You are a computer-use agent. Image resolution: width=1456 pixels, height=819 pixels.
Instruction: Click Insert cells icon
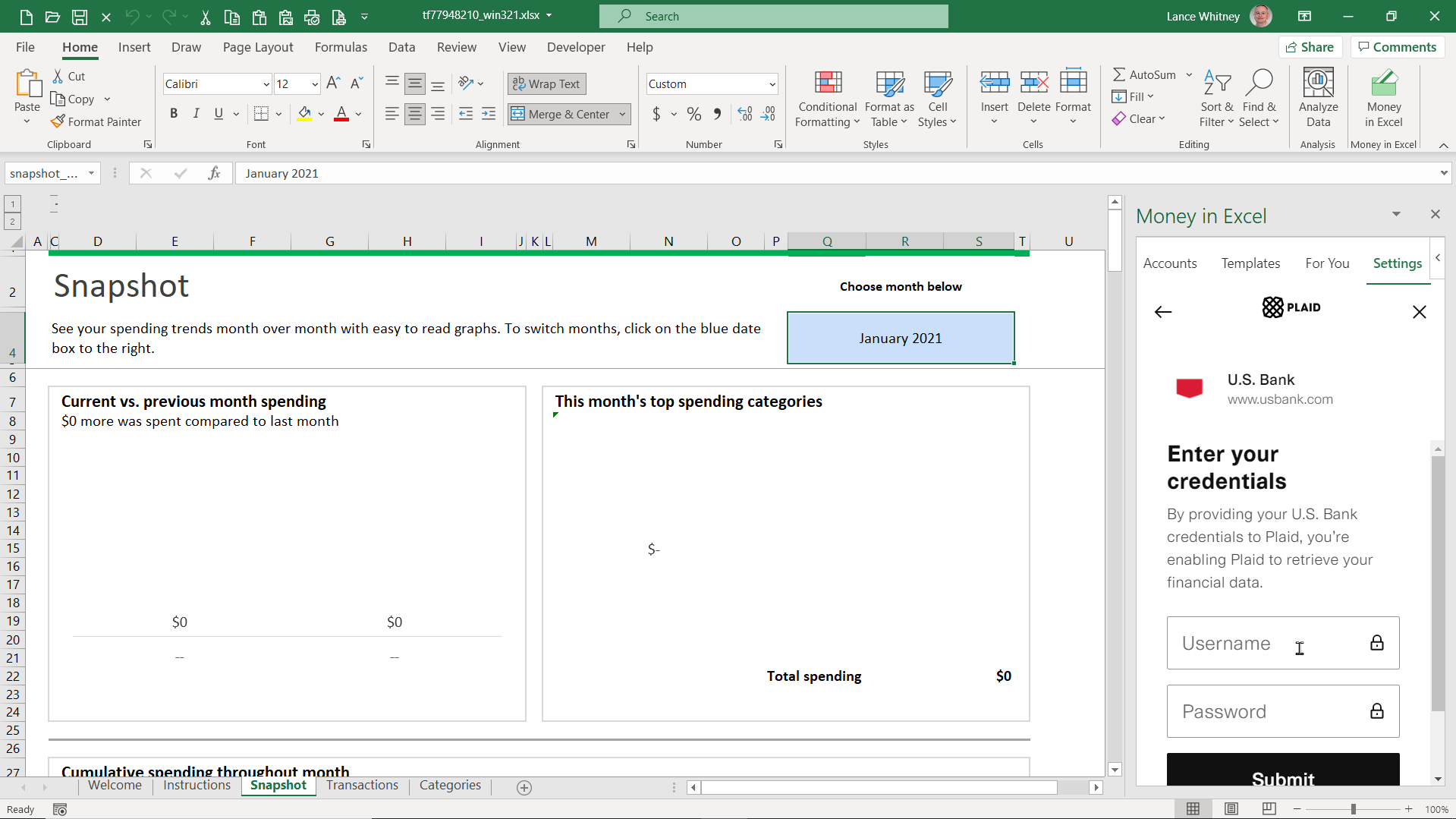pos(994,83)
